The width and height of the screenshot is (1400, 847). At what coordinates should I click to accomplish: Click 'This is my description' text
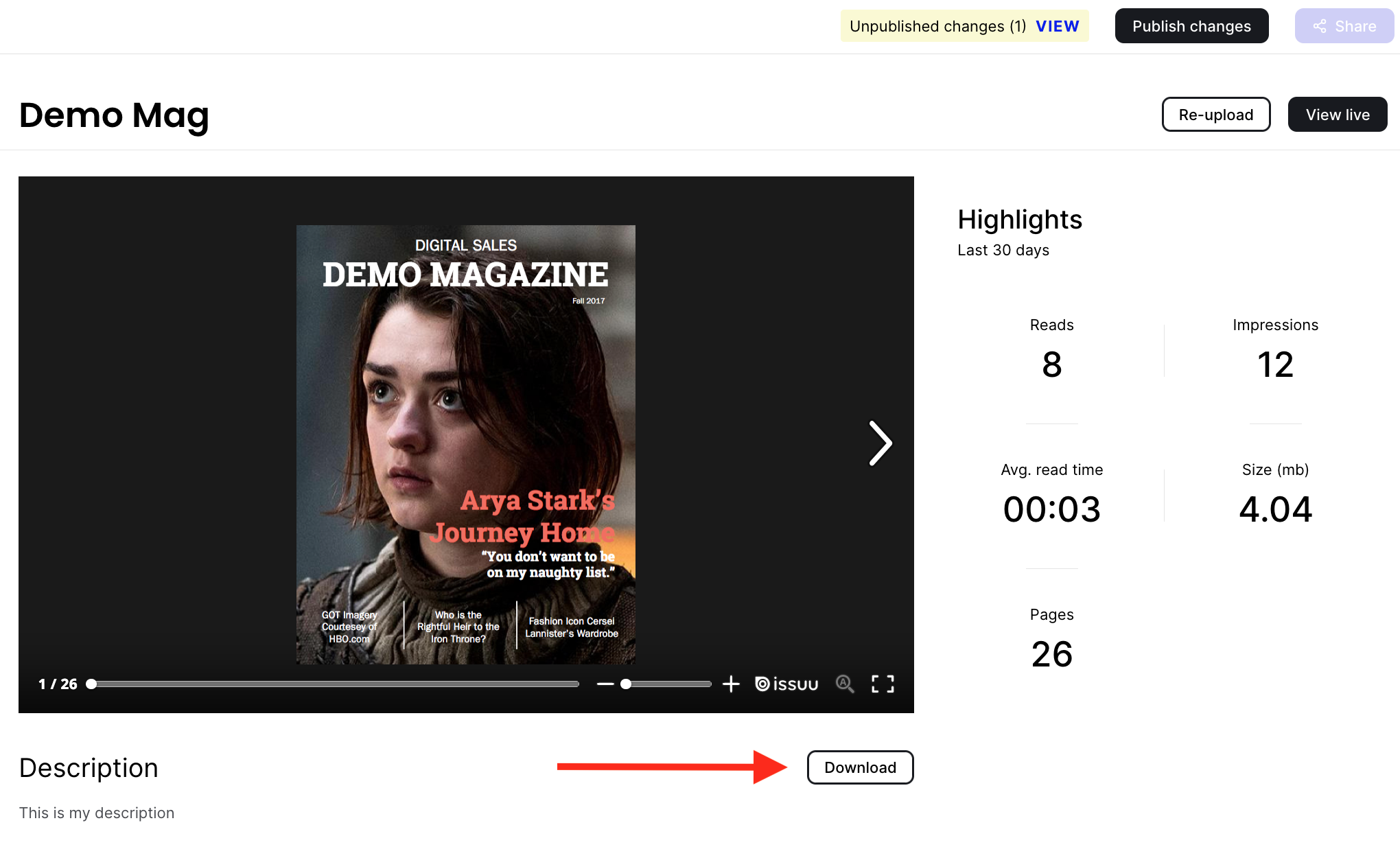tap(97, 813)
